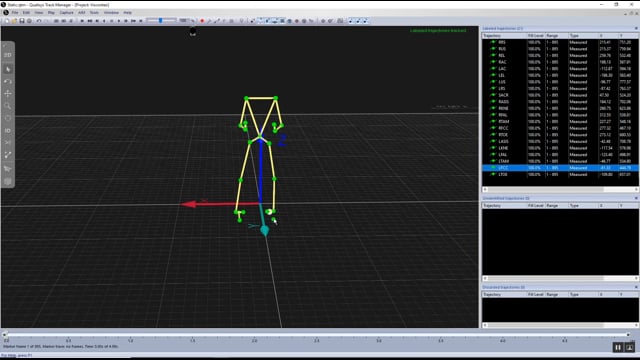Viewport: 640px width, 360px height.
Task: Click the ID identify-trajectory tool
Action: coord(8,131)
